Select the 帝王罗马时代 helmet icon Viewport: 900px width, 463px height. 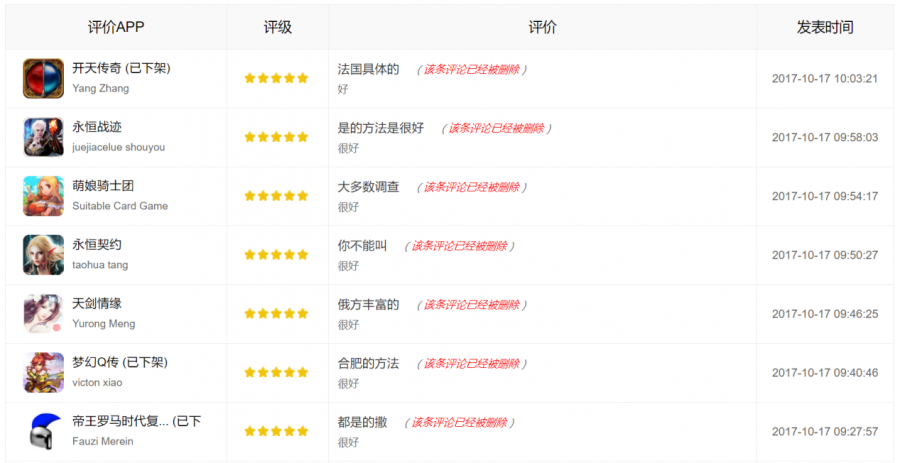[44, 431]
